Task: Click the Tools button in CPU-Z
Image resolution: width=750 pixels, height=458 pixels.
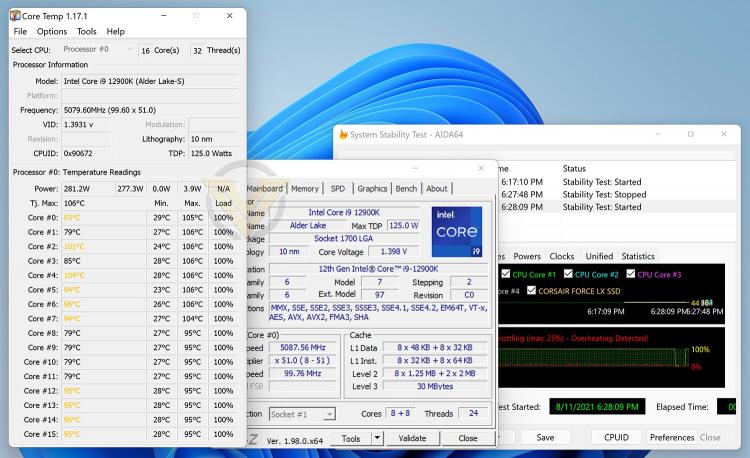Action: tap(351, 438)
